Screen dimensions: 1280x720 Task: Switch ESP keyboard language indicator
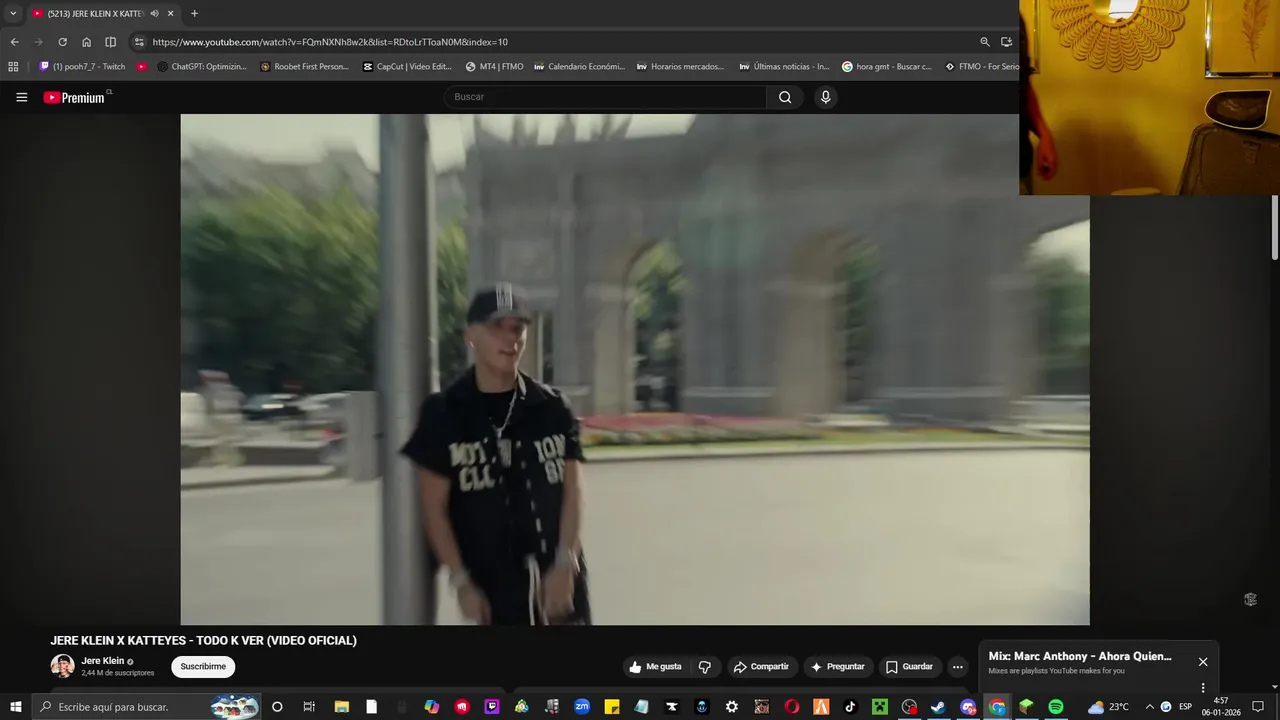point(1185,707)
